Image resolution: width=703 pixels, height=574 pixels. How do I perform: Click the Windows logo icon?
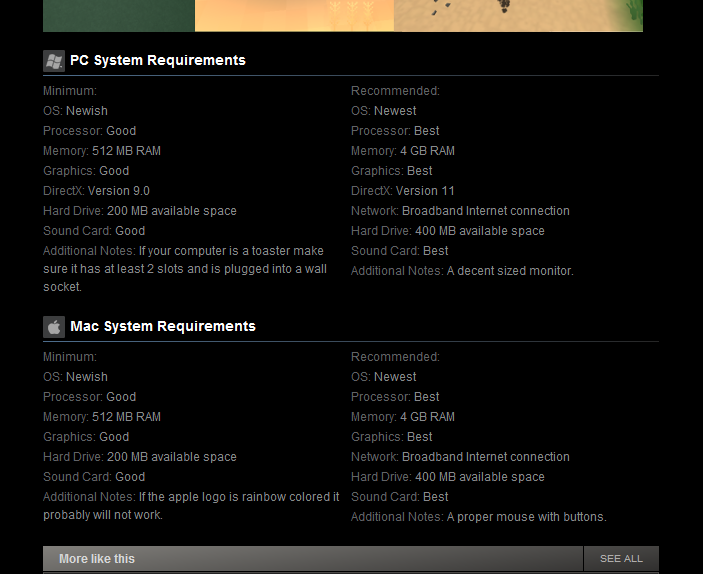[x=54, y=61]
